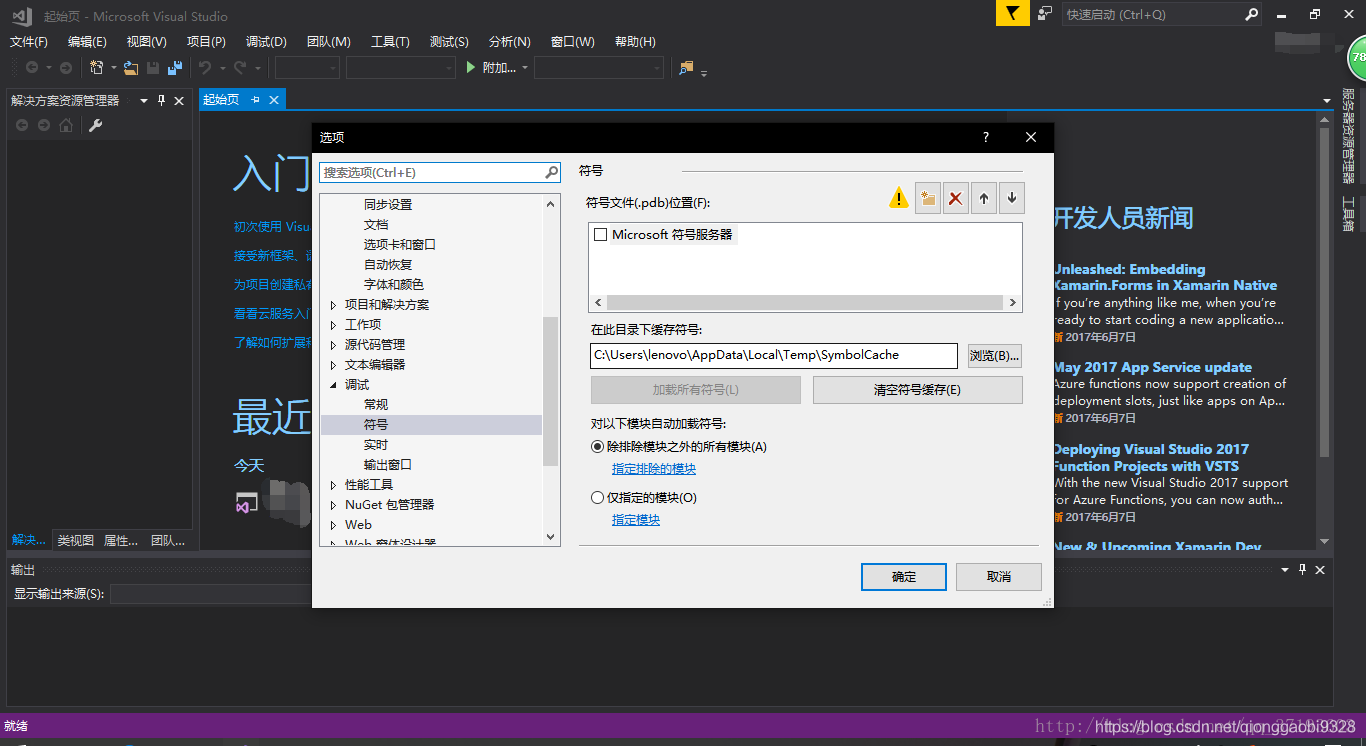Click the notifications flag icon in title bar

[1012, 13]
